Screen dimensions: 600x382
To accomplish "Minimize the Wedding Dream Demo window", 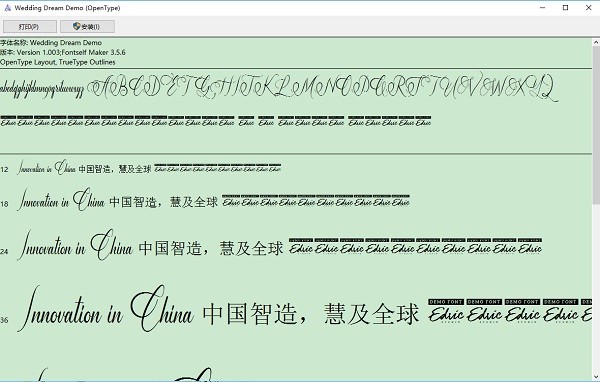I will pos(542,8).
